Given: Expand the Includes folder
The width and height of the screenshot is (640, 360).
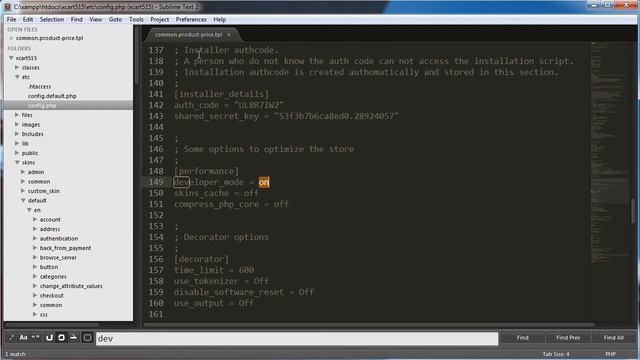Looking at the screenshot, I should (x=17, y=134).
